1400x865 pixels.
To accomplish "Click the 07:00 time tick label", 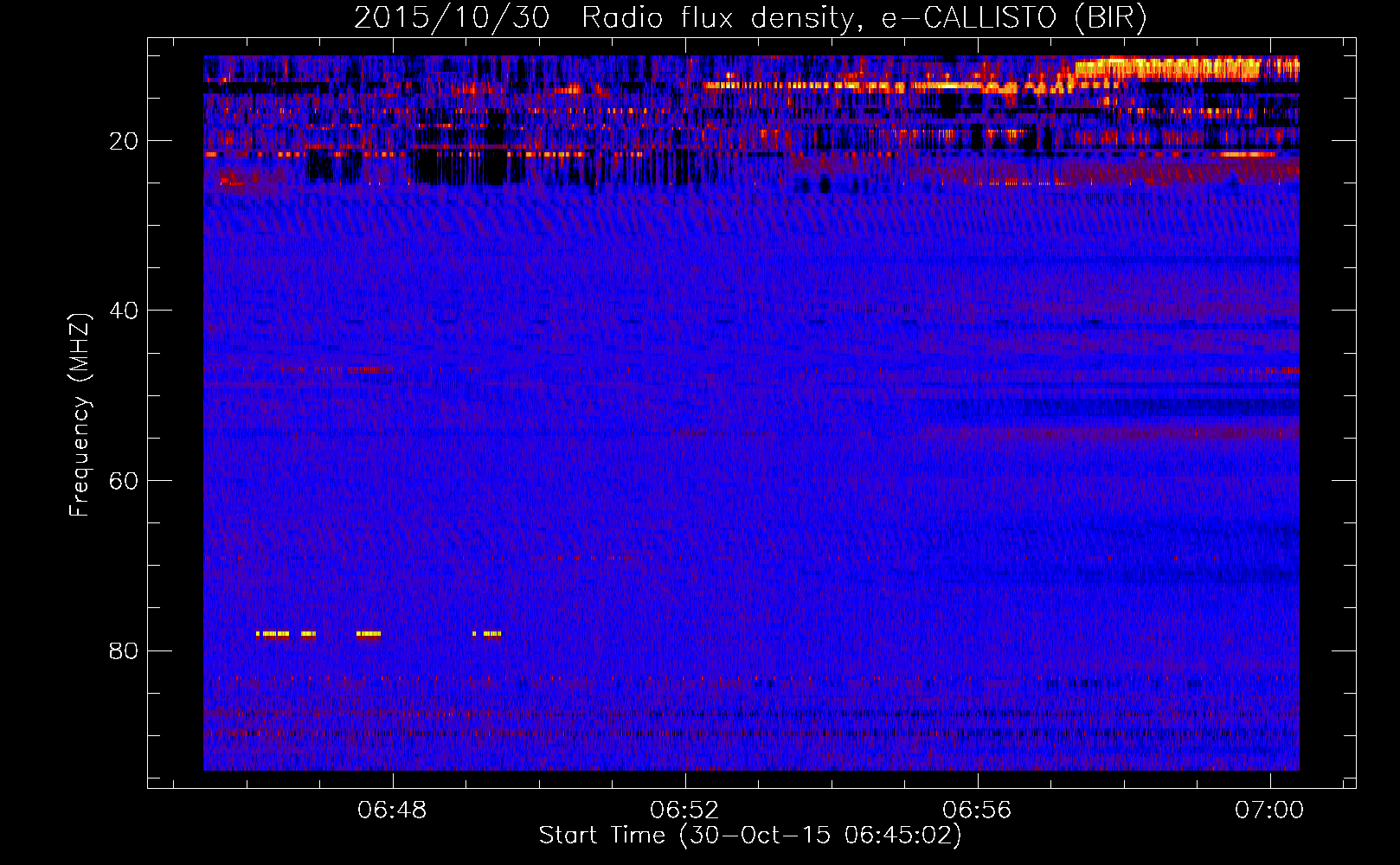I will click(1269, 811).
